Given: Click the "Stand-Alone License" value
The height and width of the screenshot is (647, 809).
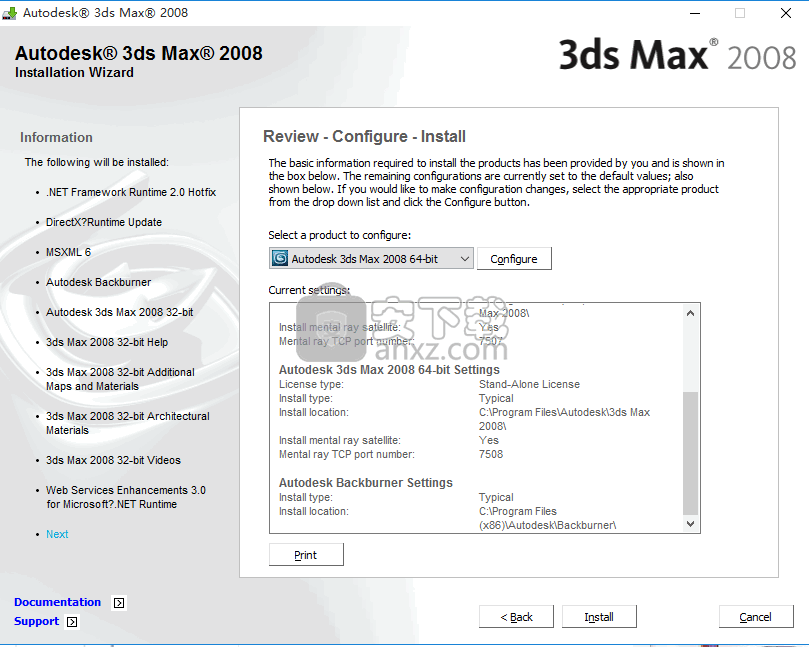Looking at the screenshot, I should pos(529,384).
